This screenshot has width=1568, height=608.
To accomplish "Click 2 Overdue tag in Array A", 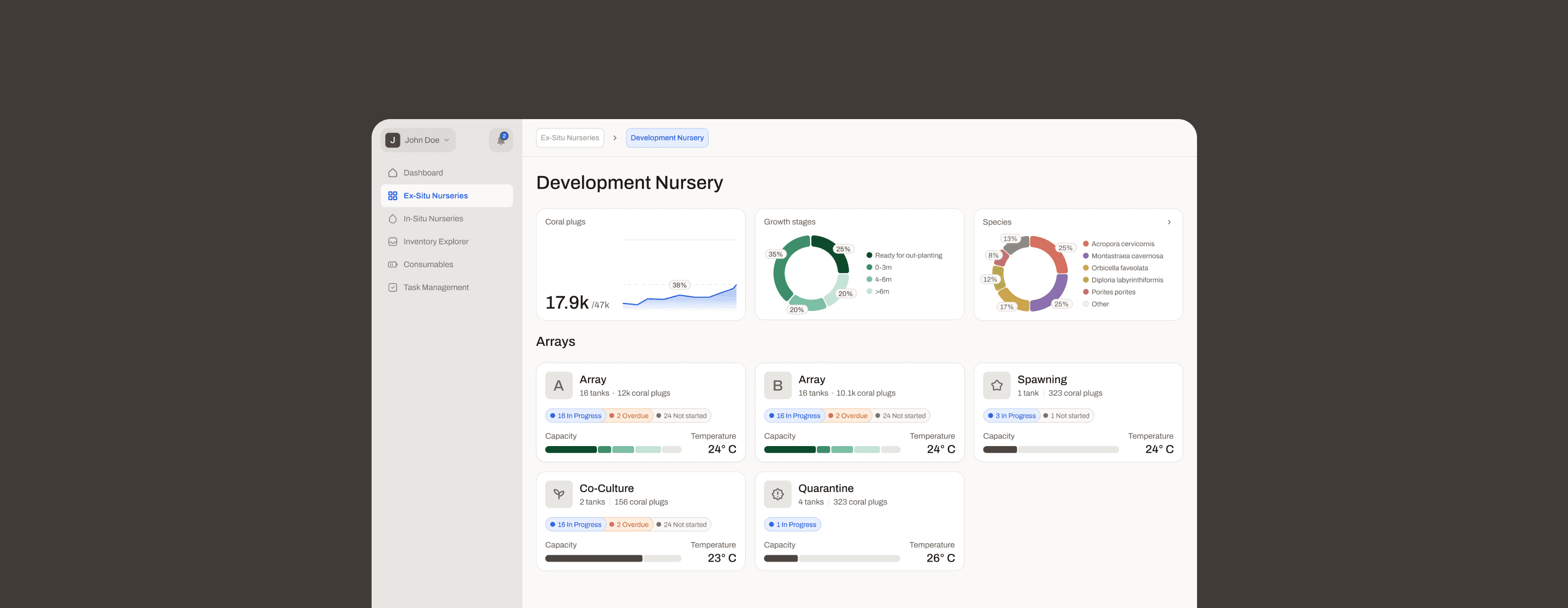I will pyautogui.click(x=629, y=416).
